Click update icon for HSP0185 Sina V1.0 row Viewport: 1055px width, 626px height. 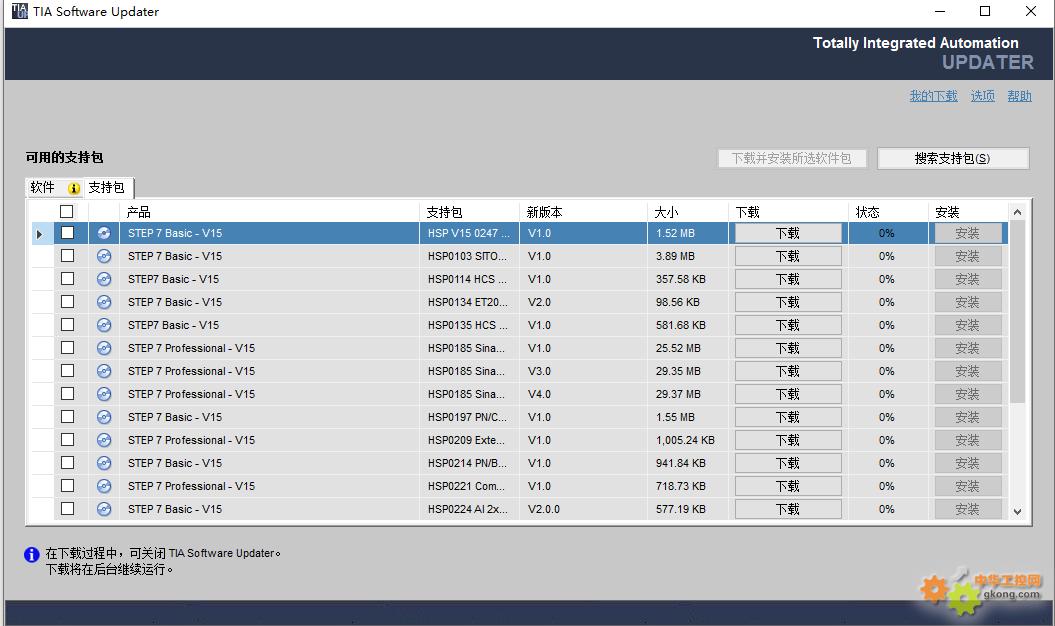point(104,348)
